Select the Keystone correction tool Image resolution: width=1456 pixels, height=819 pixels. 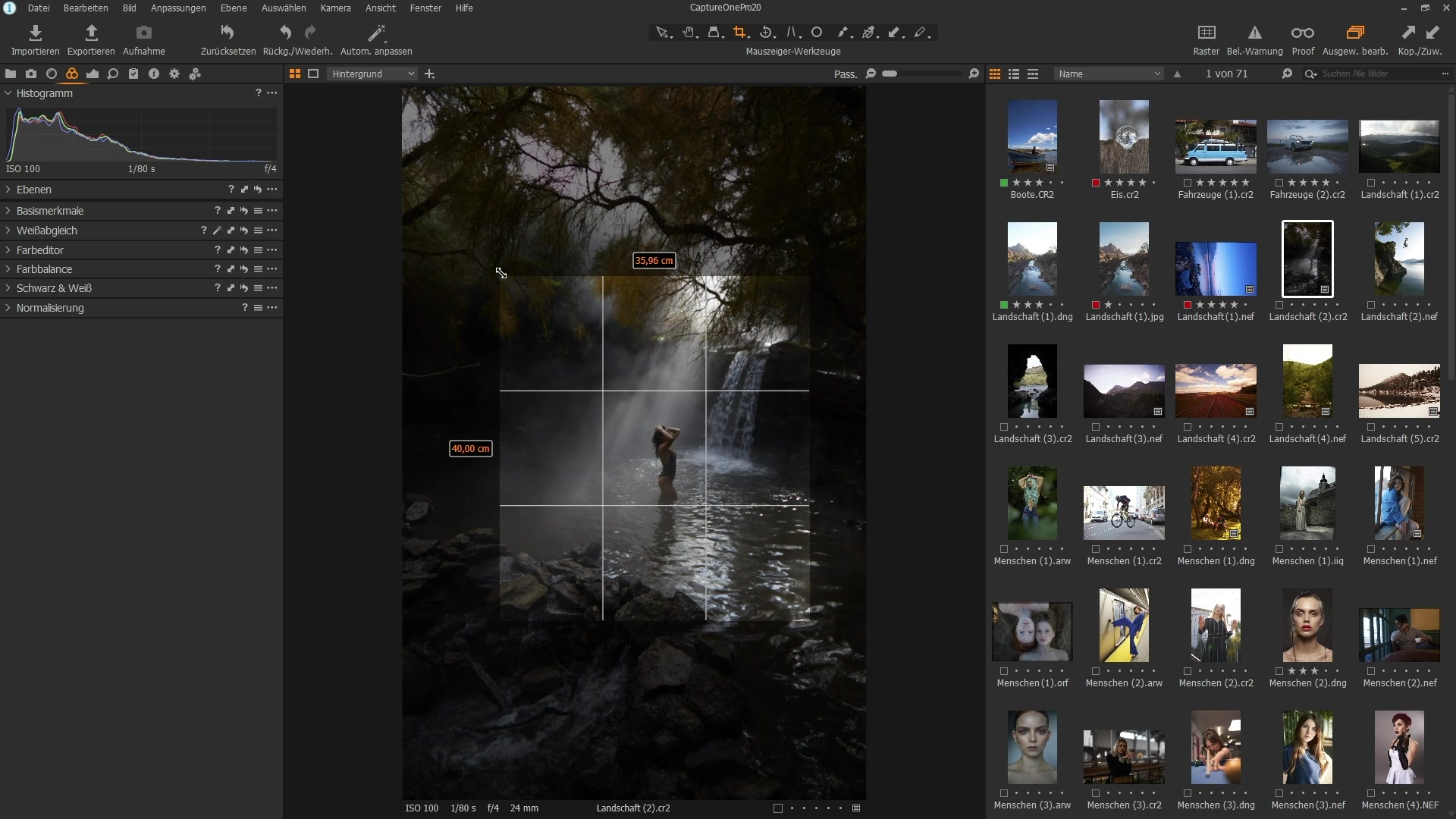click(791, 33)
